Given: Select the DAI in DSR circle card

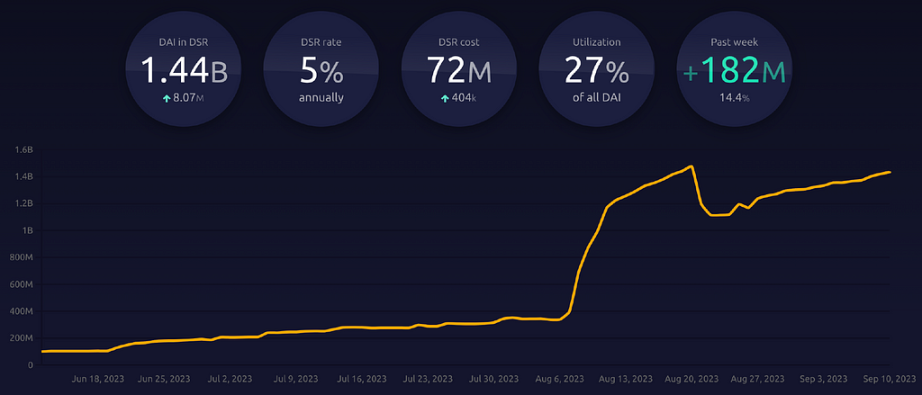Looking at the screenshot, I should 183,69.
